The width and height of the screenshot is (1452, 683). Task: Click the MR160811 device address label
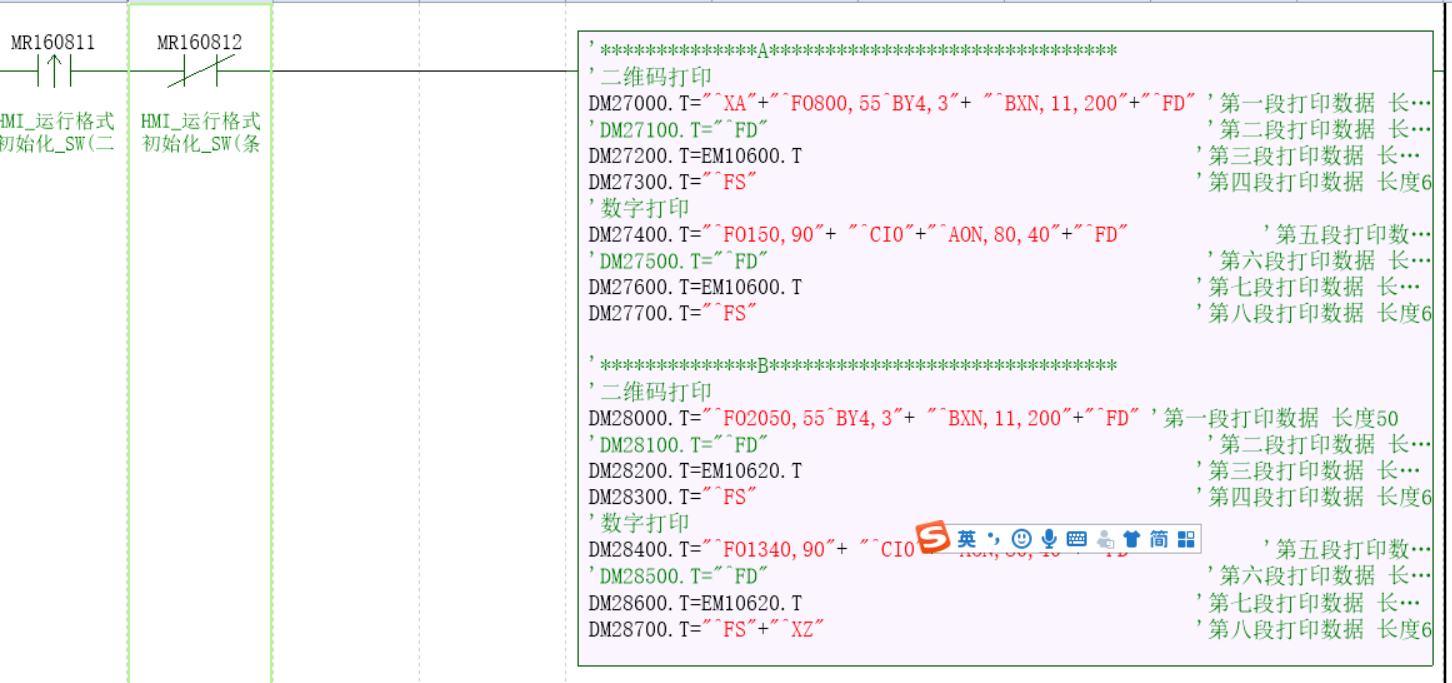(x=53, y=43)
